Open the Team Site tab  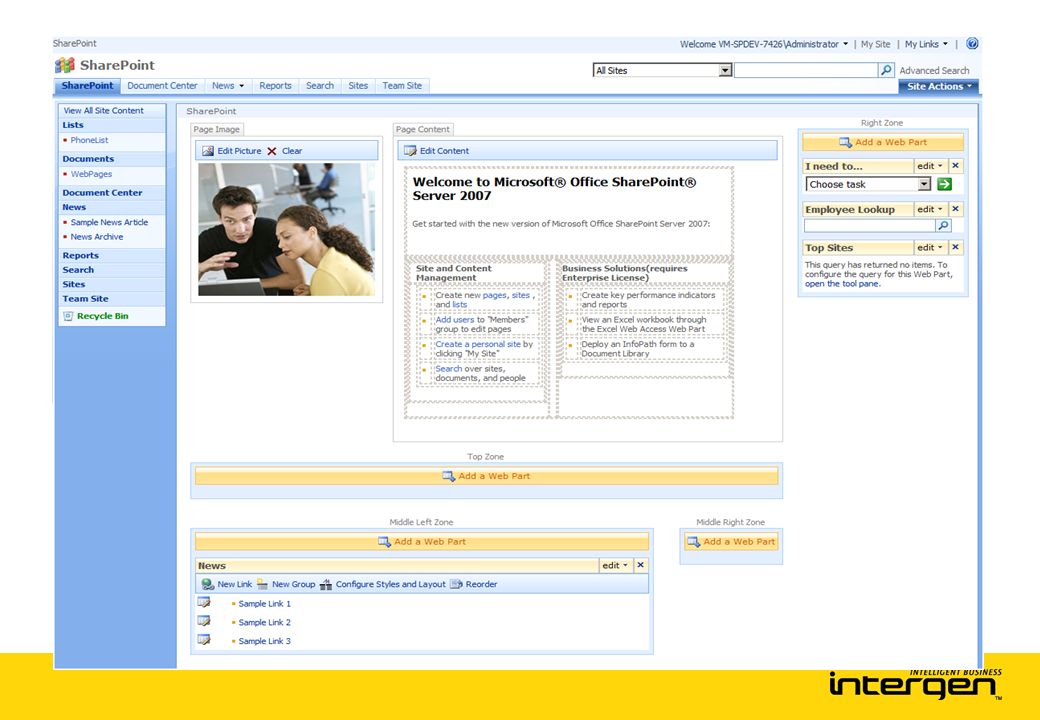click(402, 86)
